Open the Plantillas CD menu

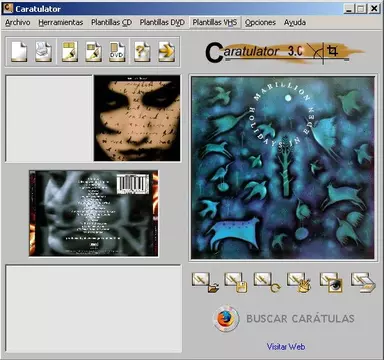point(112,23)
